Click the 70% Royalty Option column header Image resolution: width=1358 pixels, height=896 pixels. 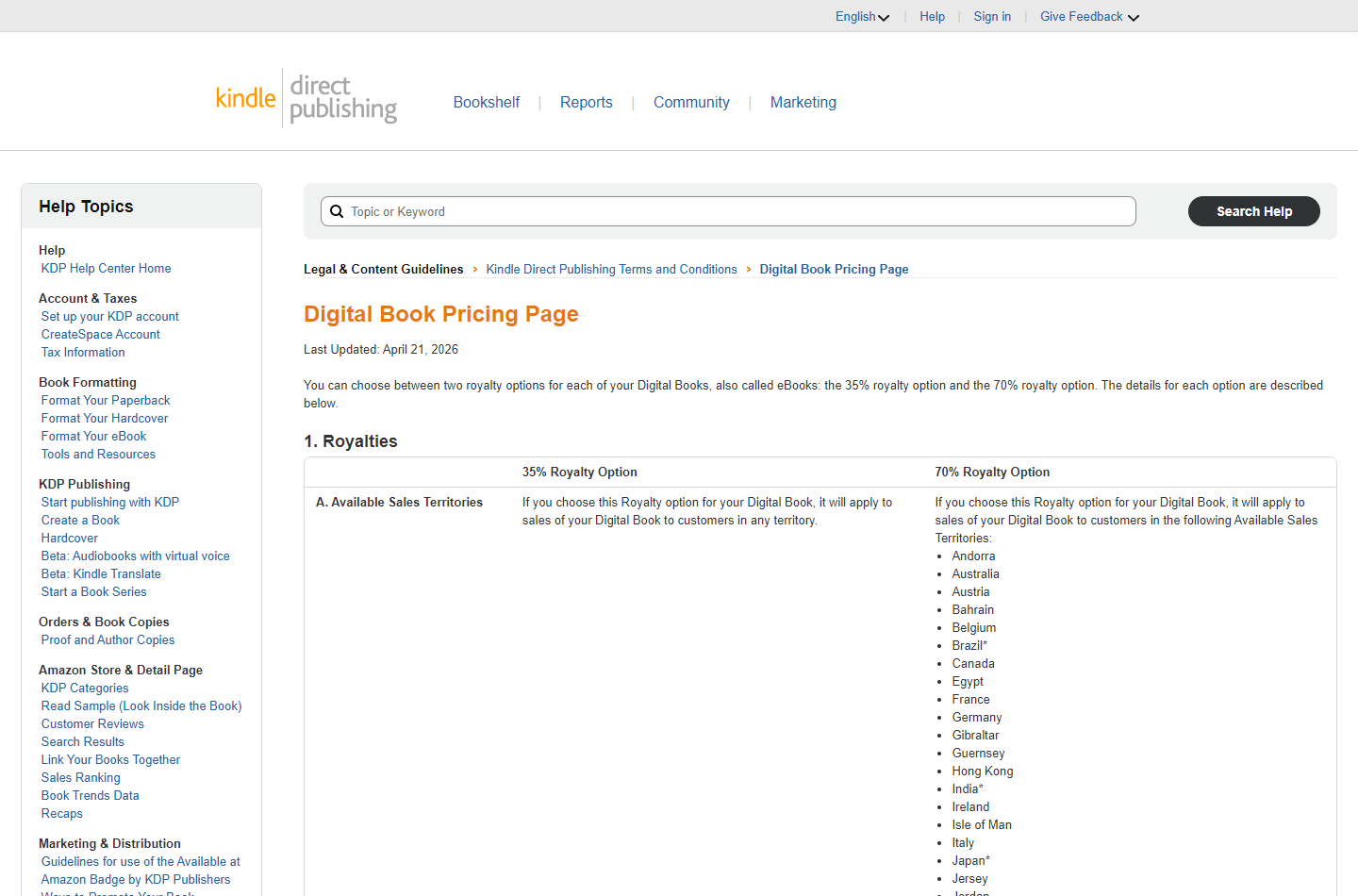[x=992, y=473]
